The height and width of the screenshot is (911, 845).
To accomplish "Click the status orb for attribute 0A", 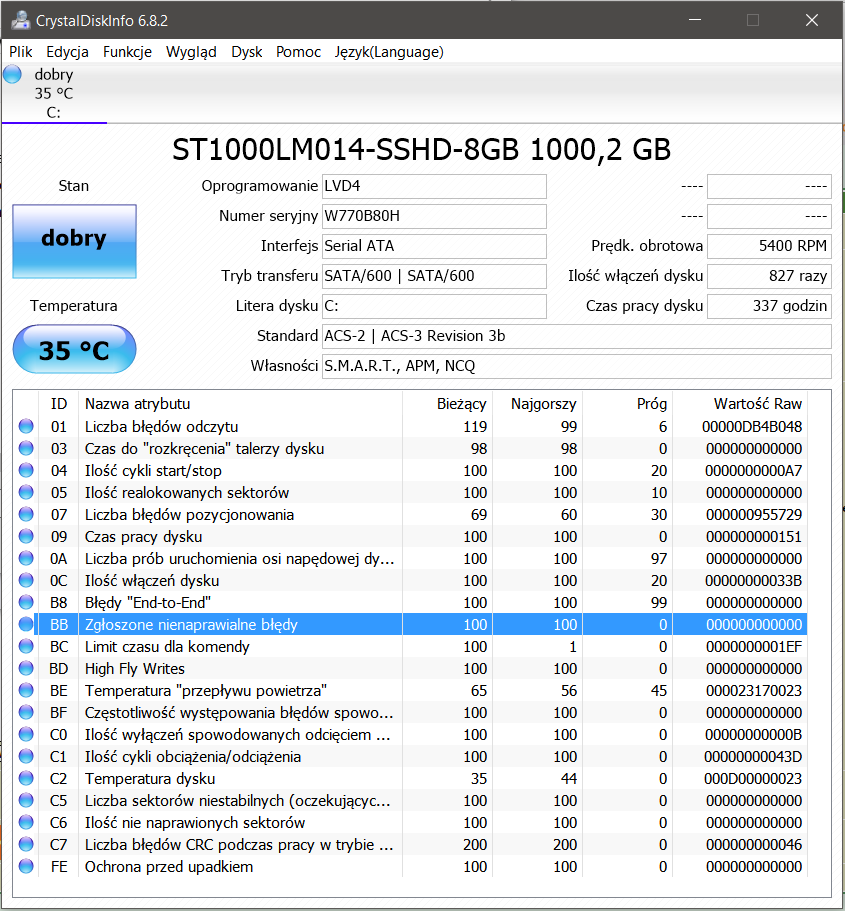I will click(x=26, y=559).
